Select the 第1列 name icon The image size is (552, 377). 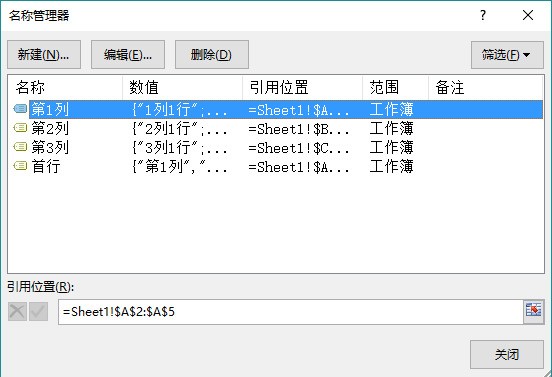click(20, 109)
